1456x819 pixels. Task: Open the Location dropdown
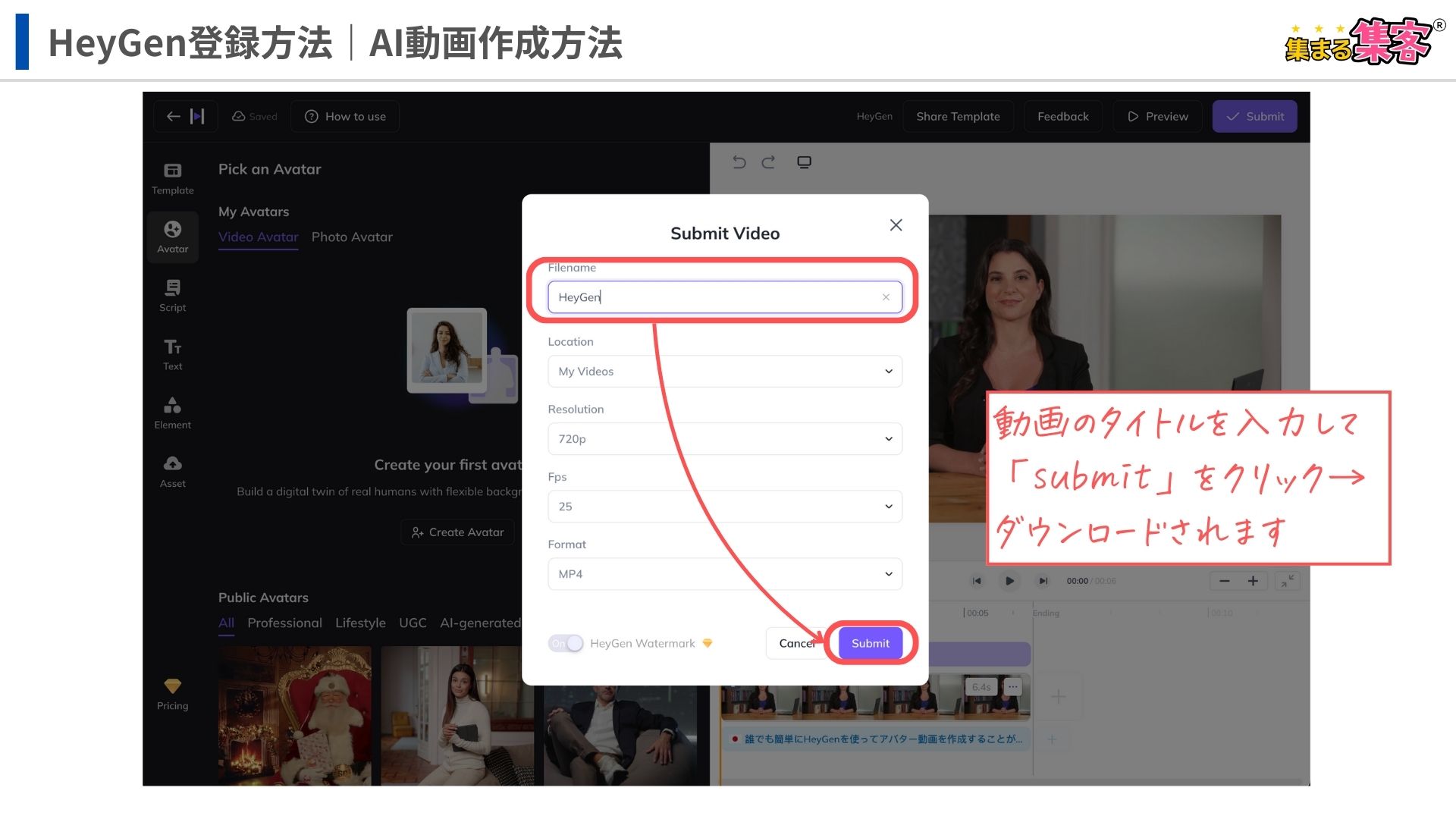pyautogui.click(x=725, y=372)
